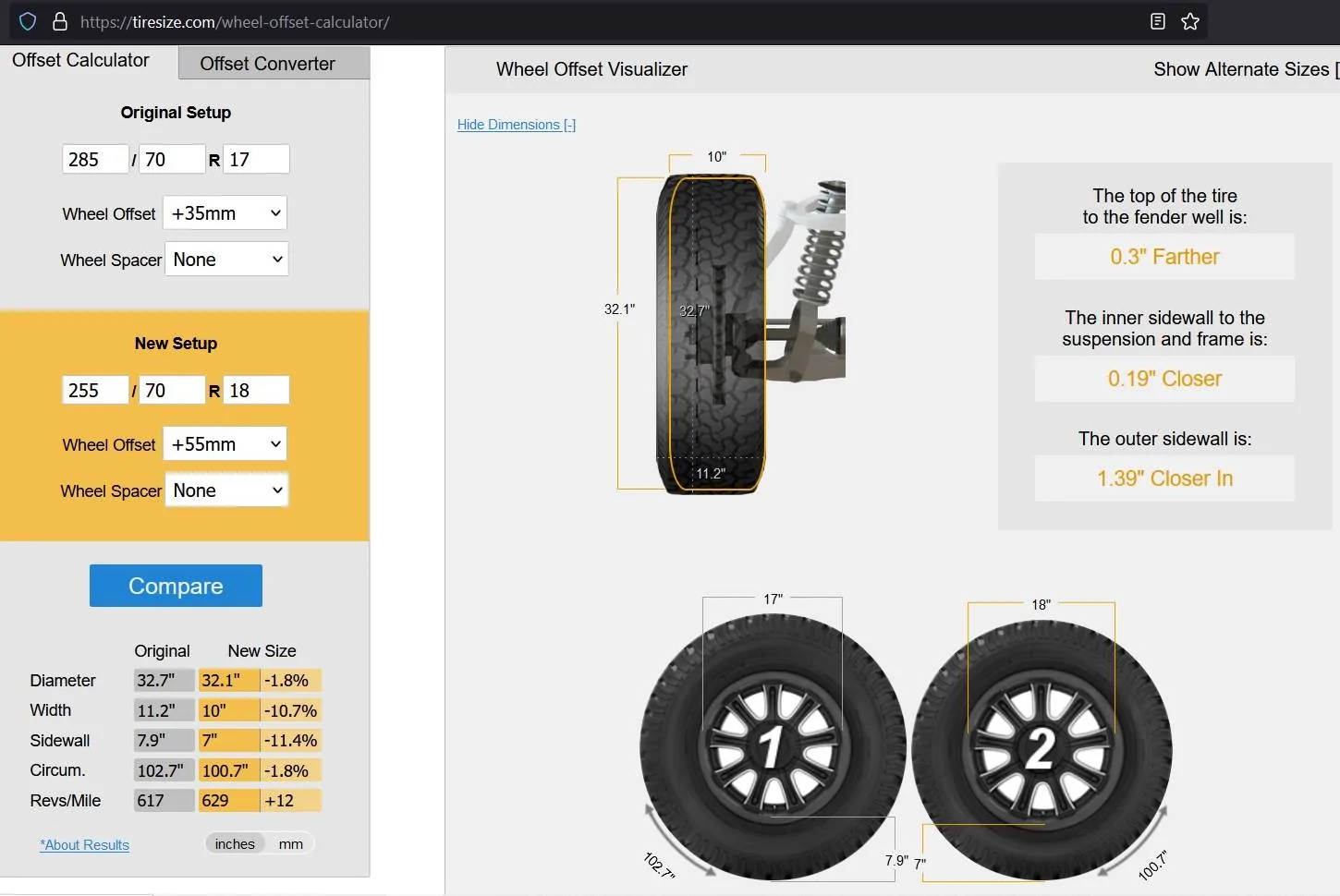Open new setup Wheel Spacer dropdown

[x=226, y=490]
